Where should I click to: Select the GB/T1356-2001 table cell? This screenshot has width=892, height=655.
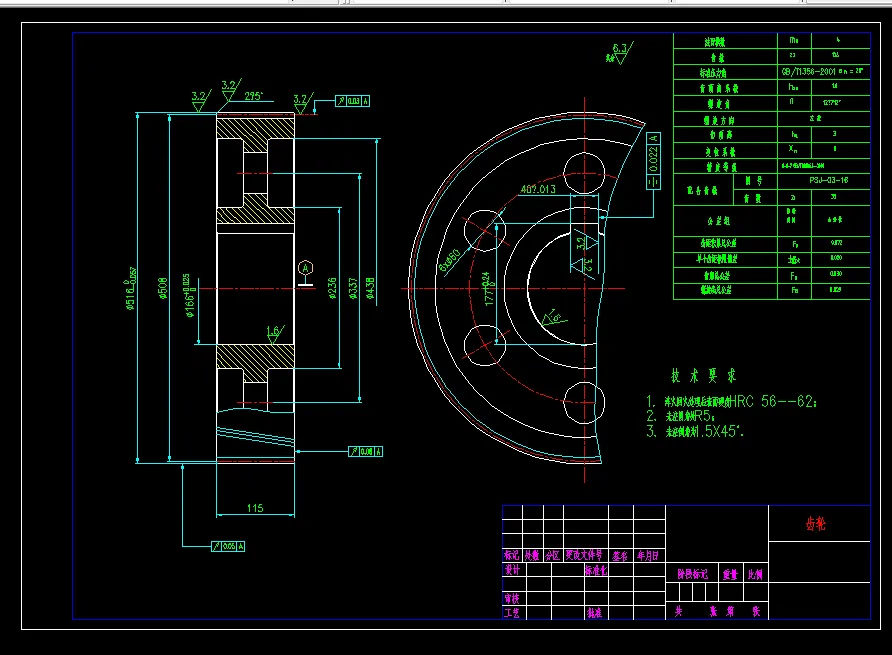pos(823,72)
